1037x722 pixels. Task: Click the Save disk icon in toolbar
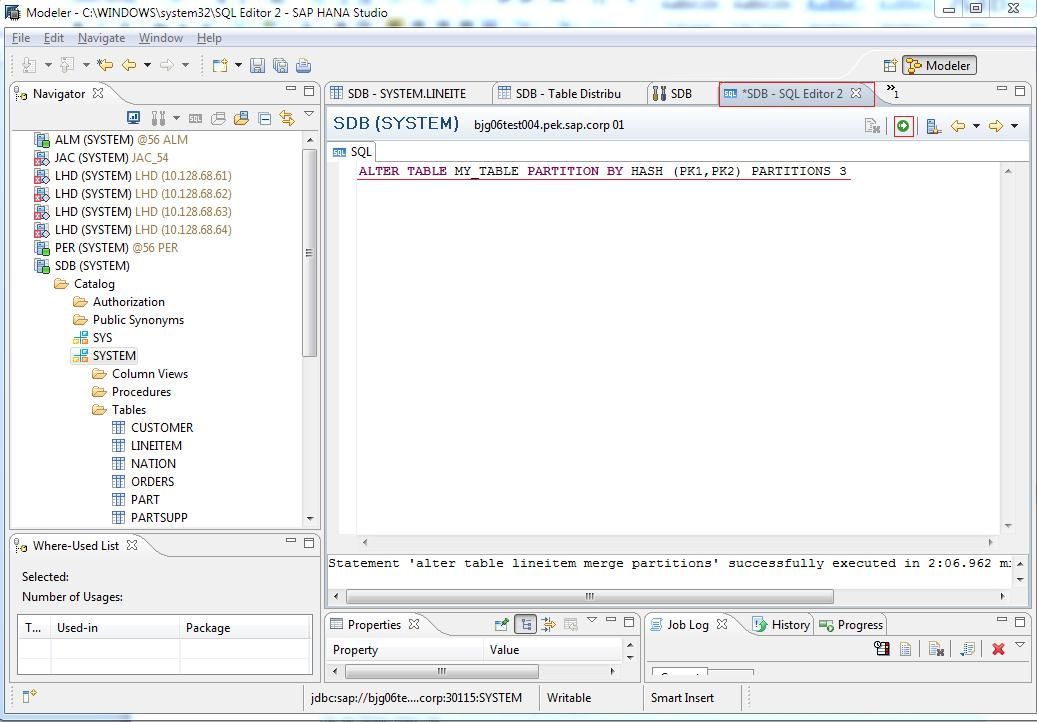point(257,65)
